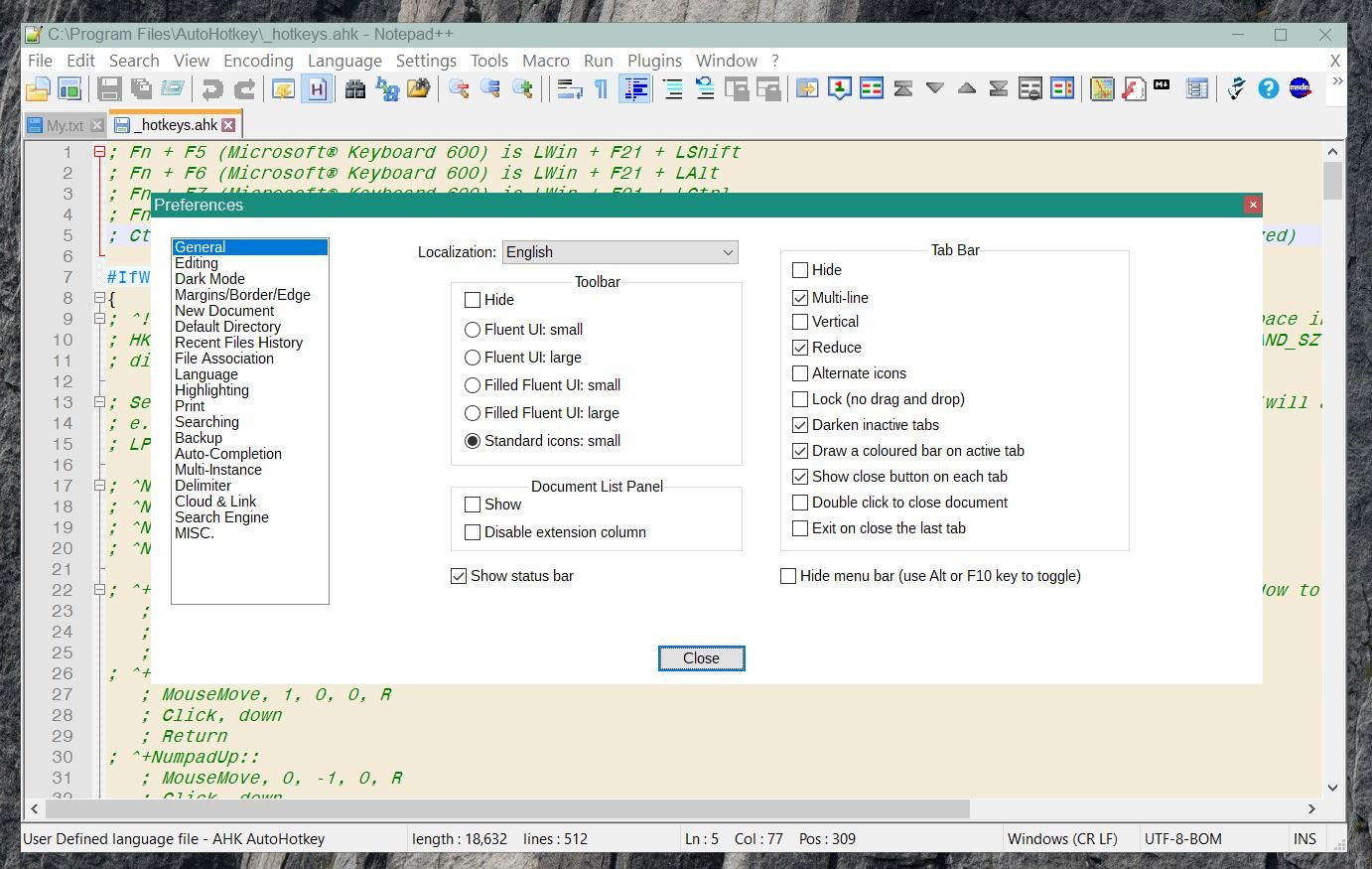Uncheck Darken inactive tabs
This screenshot has height=869, width=1372.
pyautogui.click(x=800, y=425)
